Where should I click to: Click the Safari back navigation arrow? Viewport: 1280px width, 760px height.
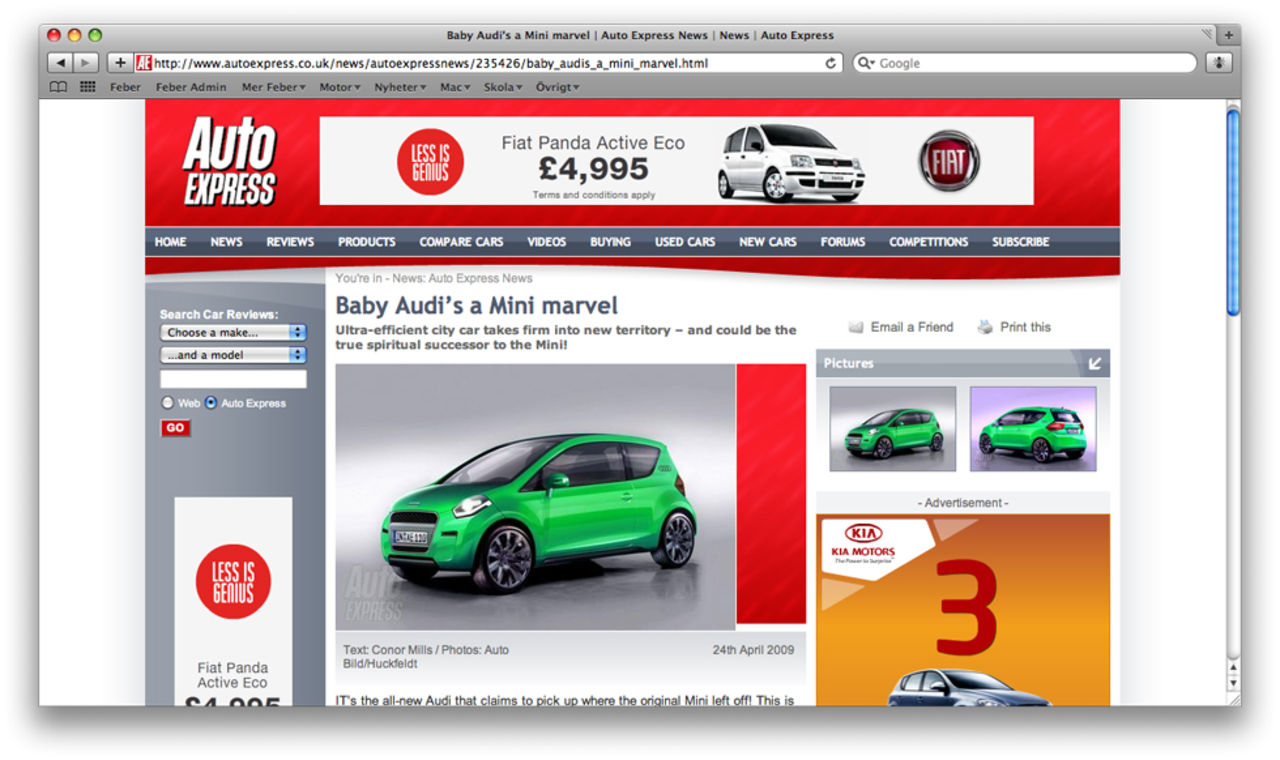click(x=61, y=63)
